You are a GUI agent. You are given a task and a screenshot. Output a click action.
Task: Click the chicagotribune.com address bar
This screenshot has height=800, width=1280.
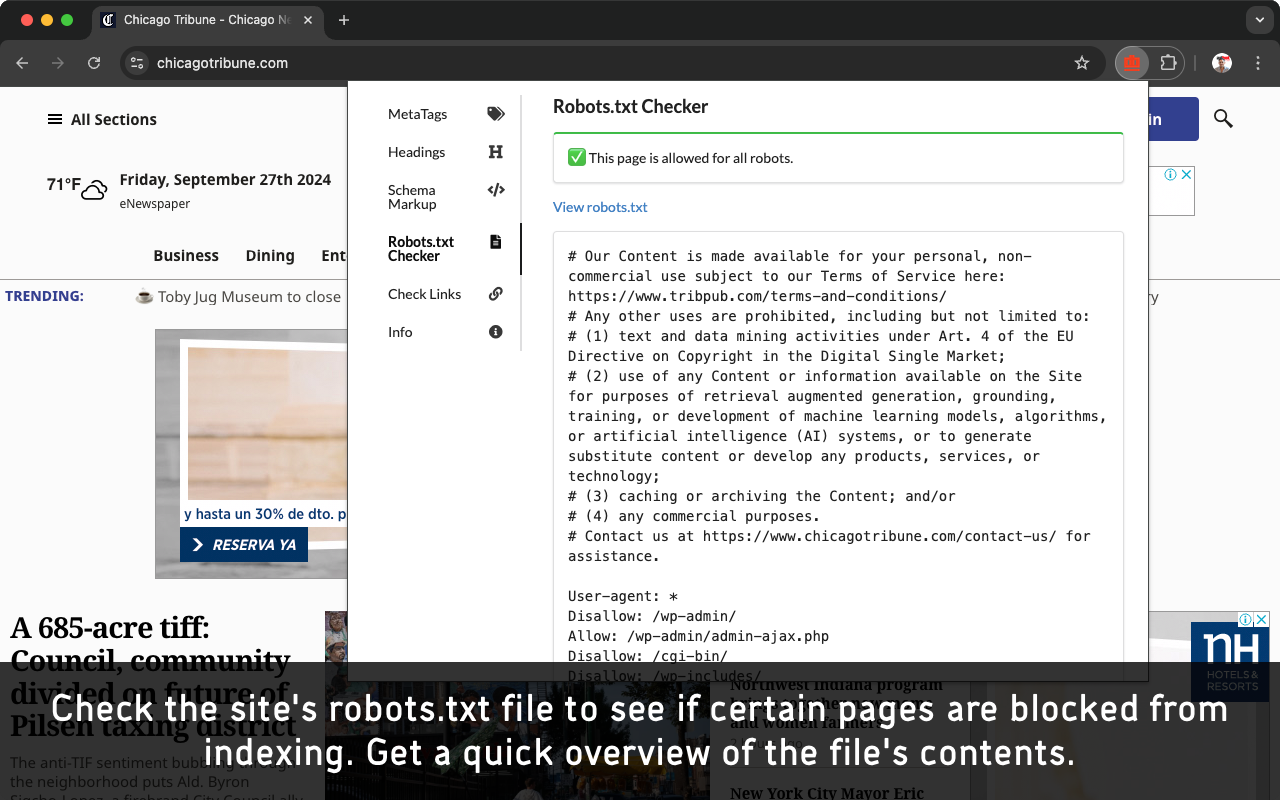click(222, 62)
